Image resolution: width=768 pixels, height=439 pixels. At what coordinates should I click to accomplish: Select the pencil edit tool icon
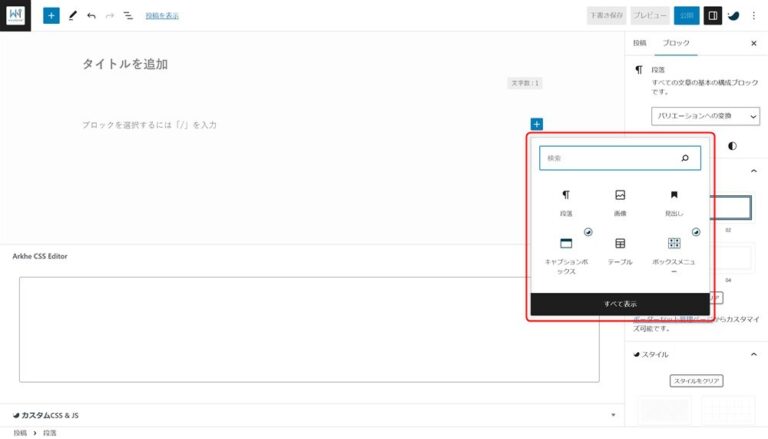(72, 16)
